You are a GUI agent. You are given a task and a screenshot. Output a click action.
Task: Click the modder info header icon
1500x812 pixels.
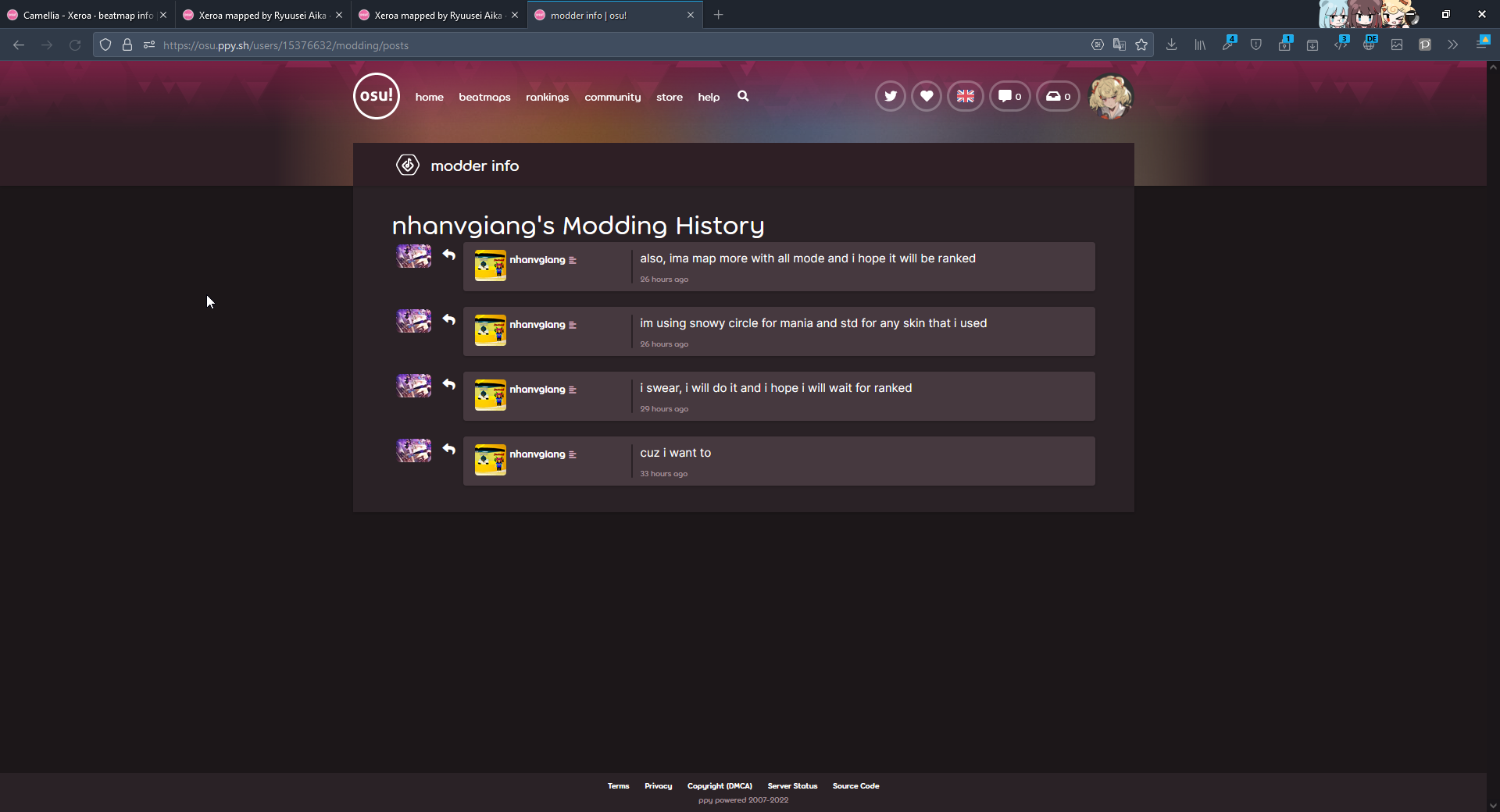407,165
